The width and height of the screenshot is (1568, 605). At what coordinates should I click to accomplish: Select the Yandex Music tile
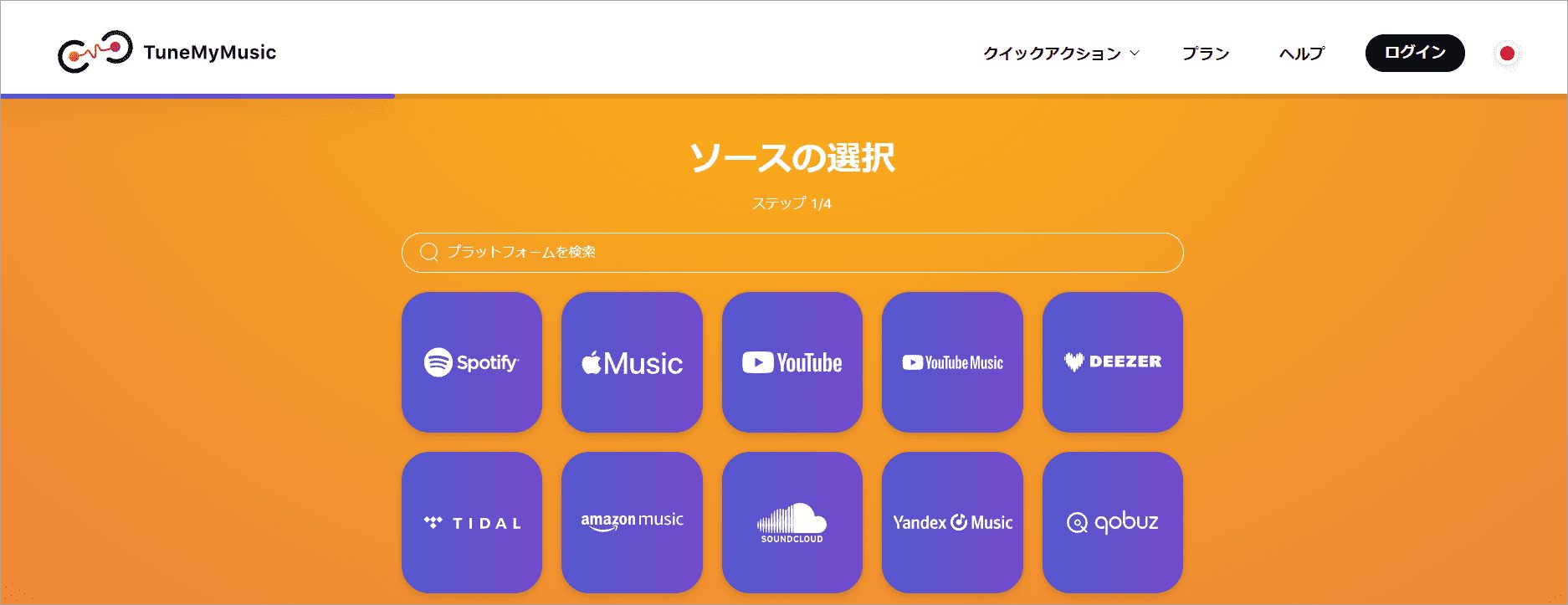click(x=952, y=522)
